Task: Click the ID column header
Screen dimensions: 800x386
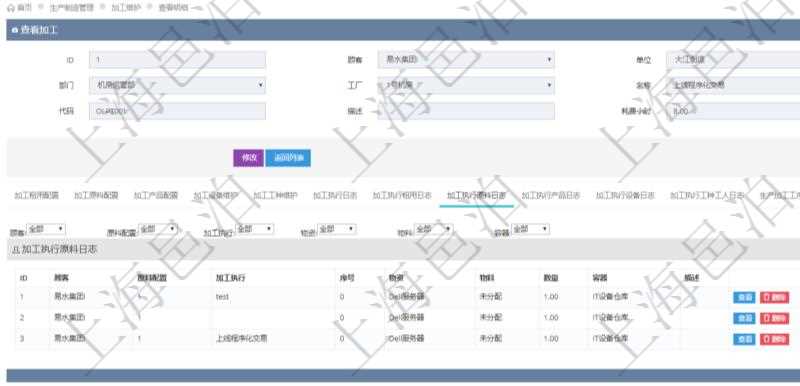Action: tap(23, 278)
